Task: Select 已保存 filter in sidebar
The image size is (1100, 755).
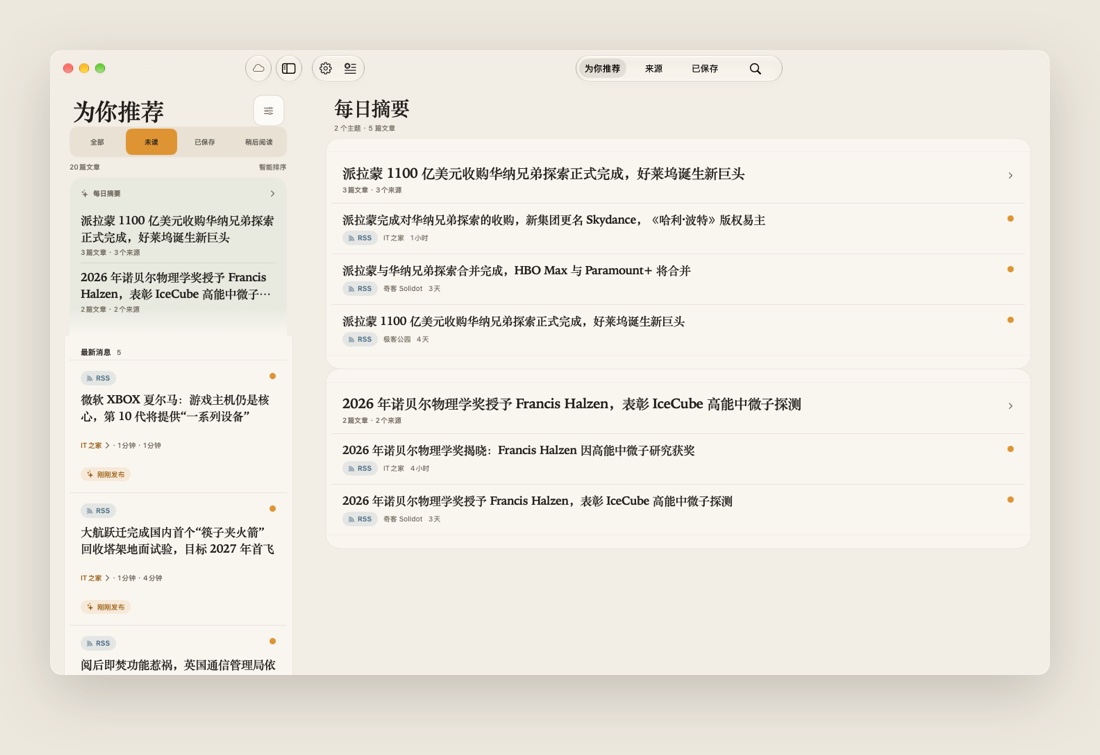Action: (205, 142)
